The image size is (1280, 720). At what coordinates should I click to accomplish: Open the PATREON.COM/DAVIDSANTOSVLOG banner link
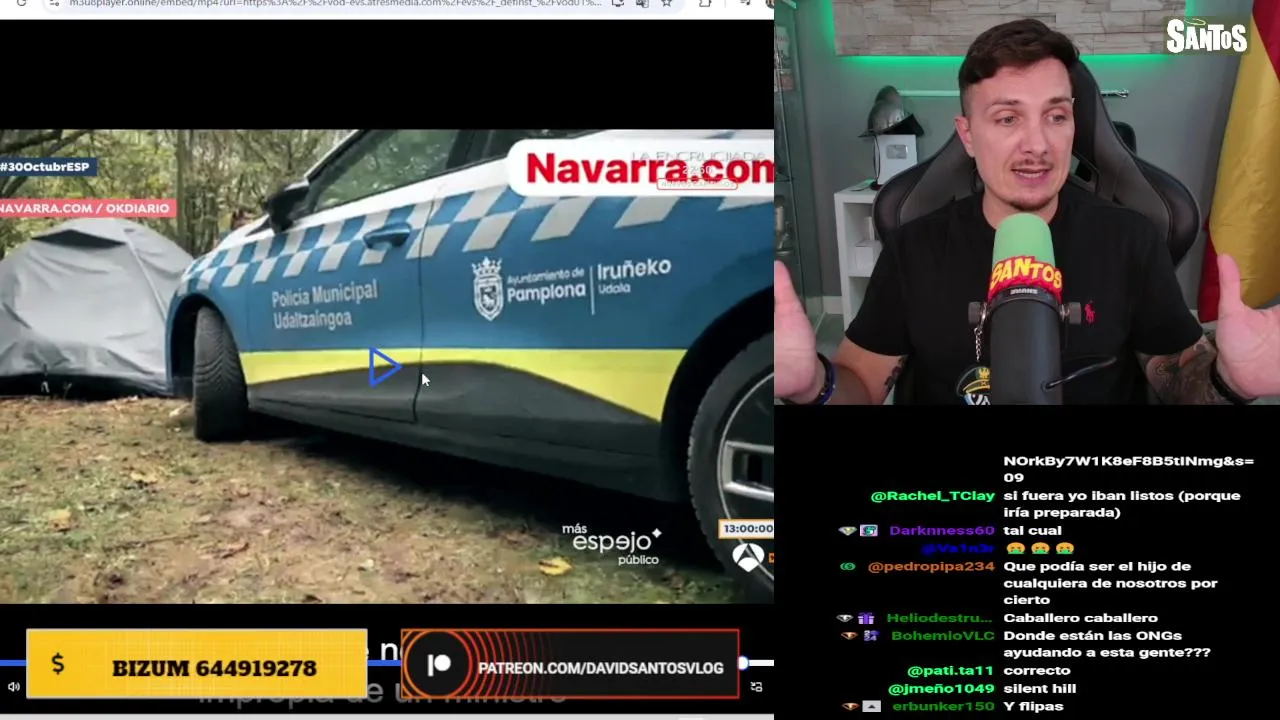click(x=570, y=665)
